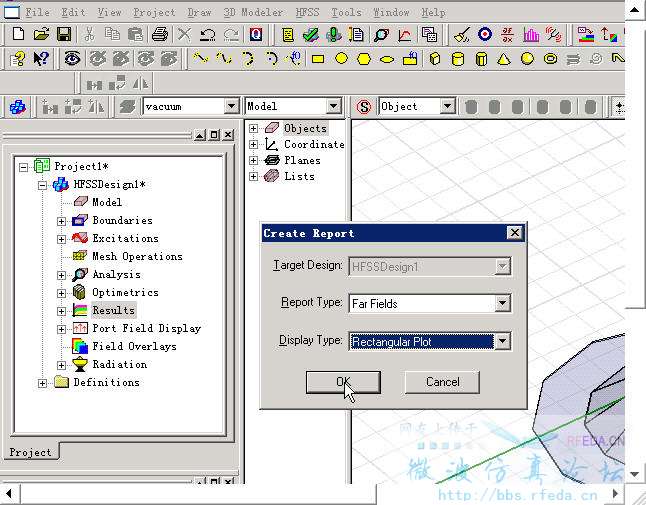Expand the Radiation tree node

61,365
